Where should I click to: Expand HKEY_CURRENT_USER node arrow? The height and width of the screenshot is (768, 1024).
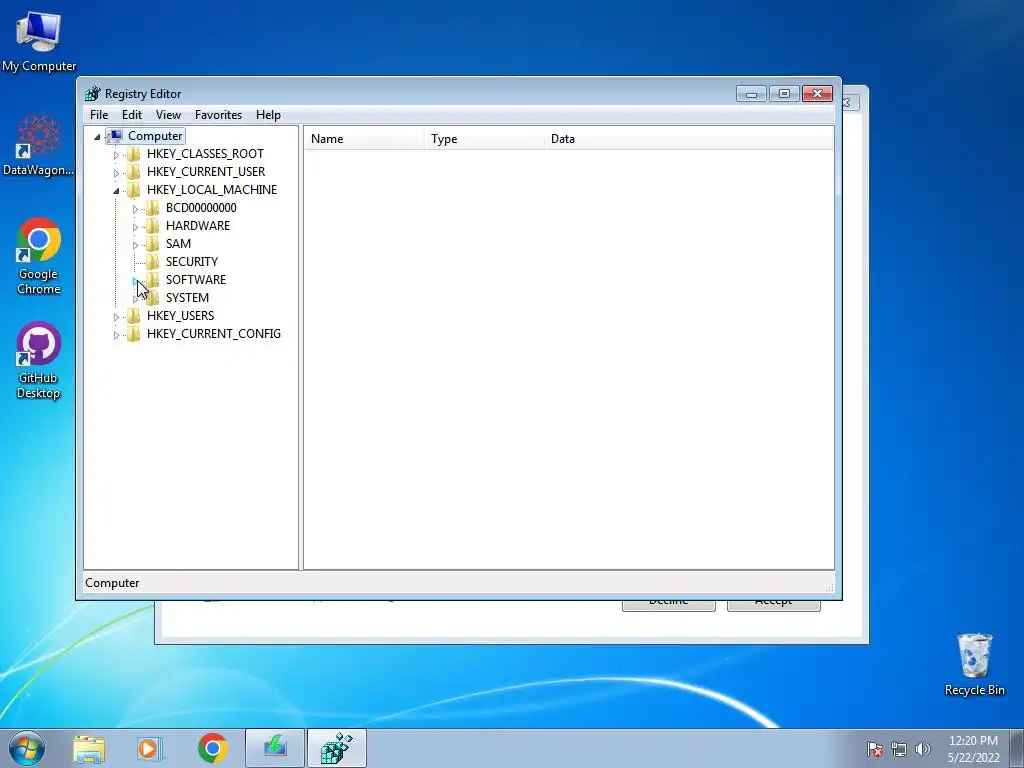(x=116, y=173)
